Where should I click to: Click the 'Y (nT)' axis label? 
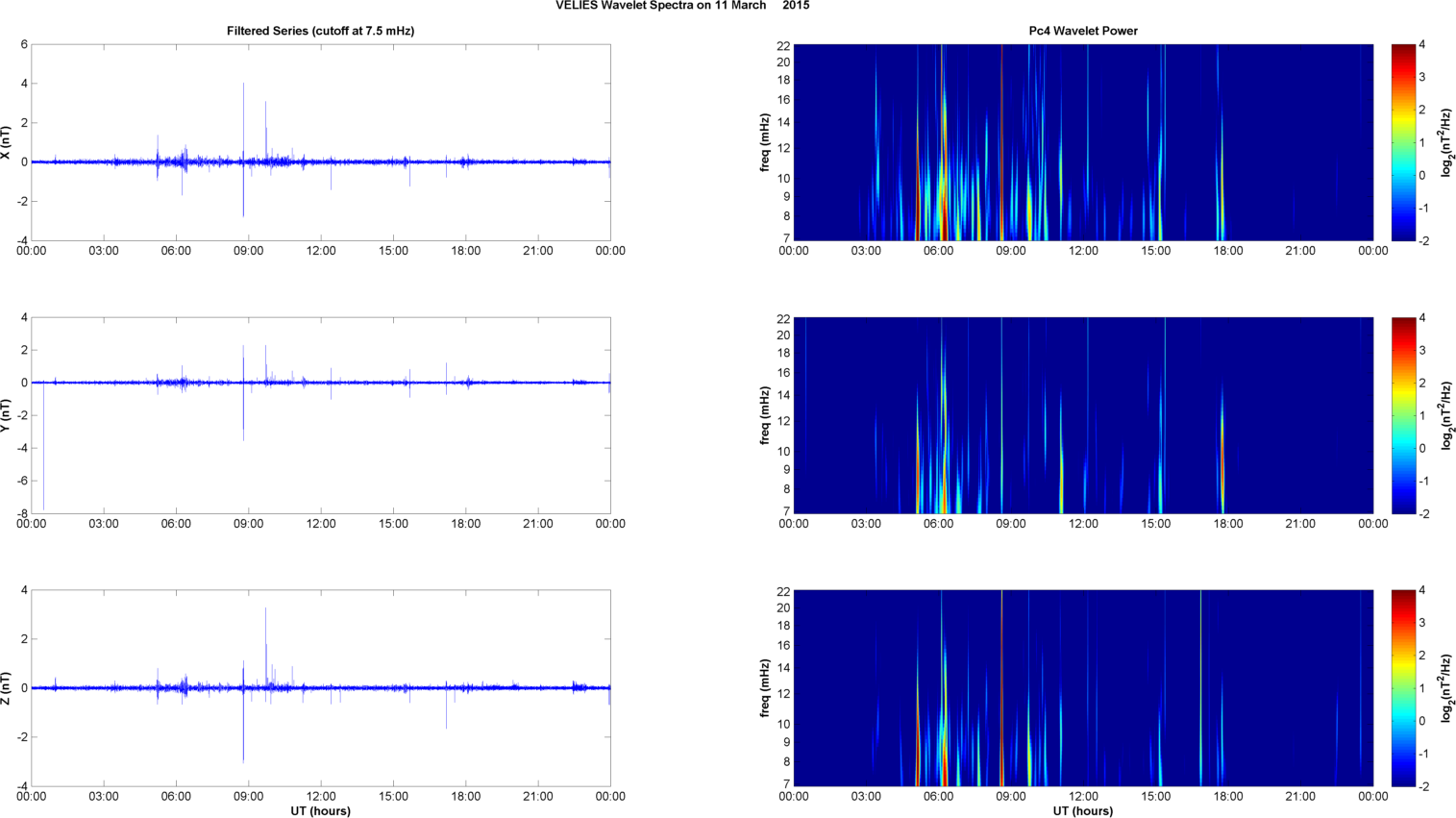point(6,415)
